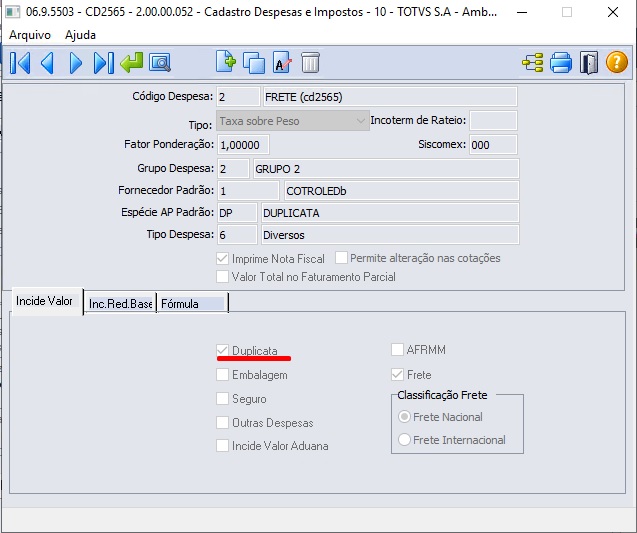Image resolution: width=637 pixels, height=533 pixels.
Task: Click the Fornecedor Padrão code field
Action: (x=248, y=191)
